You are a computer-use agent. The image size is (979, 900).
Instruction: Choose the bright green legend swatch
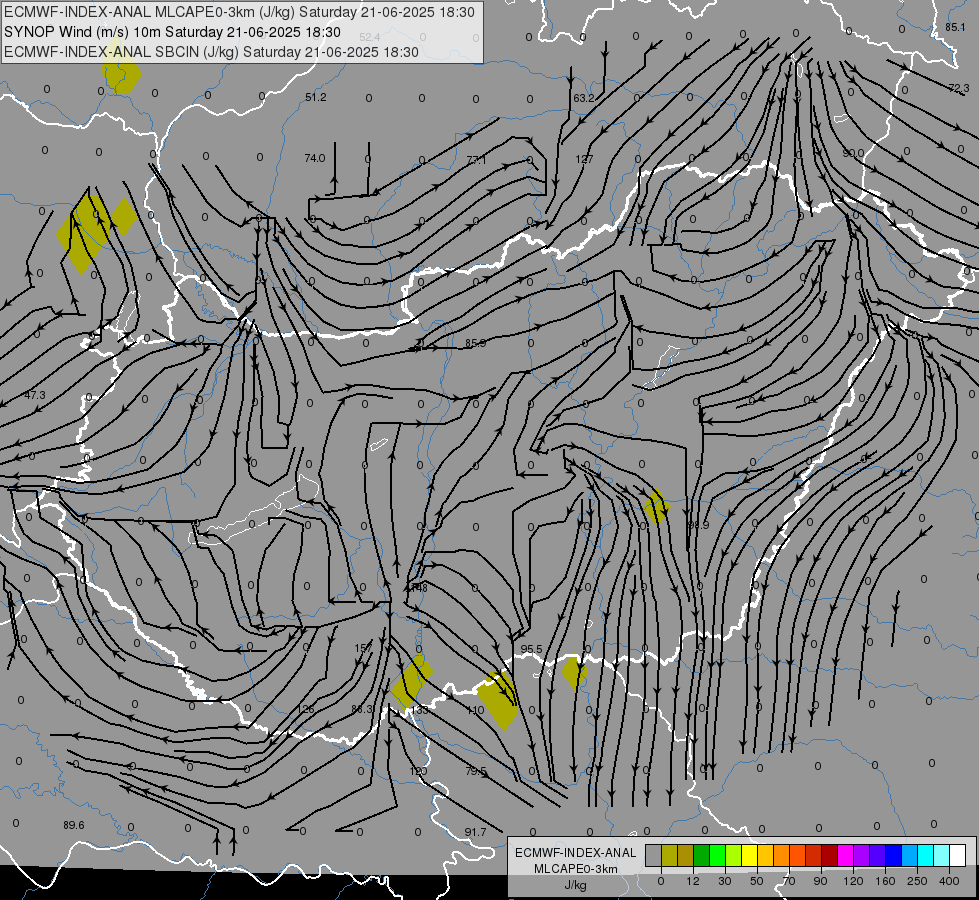(717, 855)
